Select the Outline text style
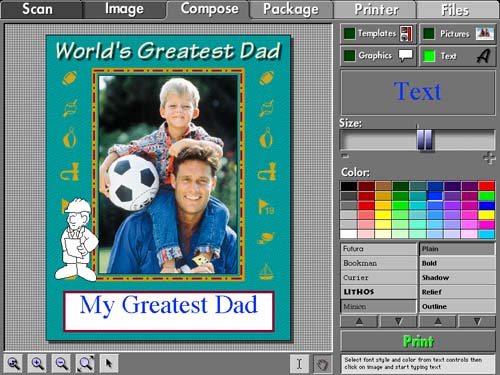 point(457,306)
